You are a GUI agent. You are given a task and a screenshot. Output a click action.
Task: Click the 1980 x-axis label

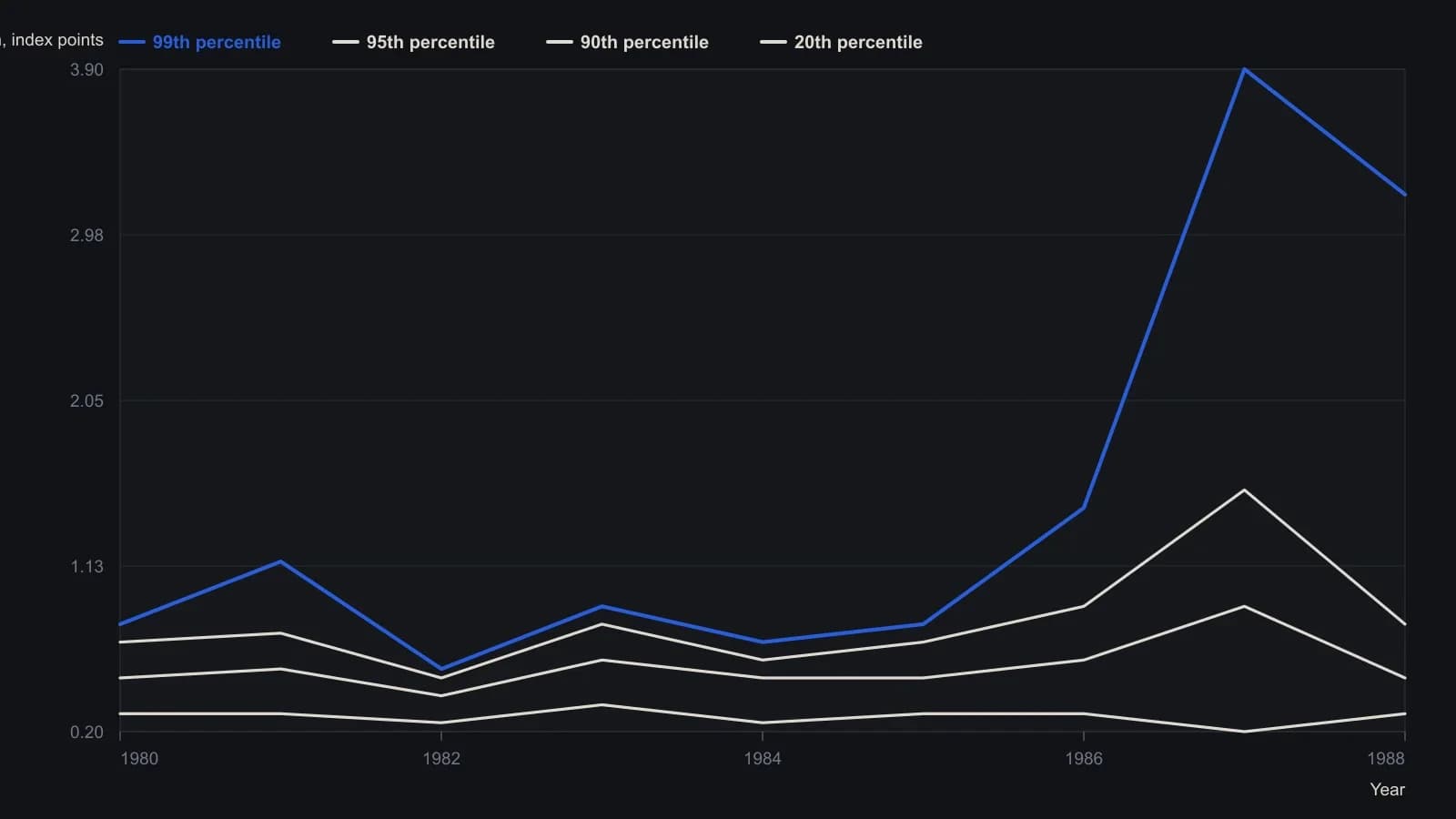point(139,759)
